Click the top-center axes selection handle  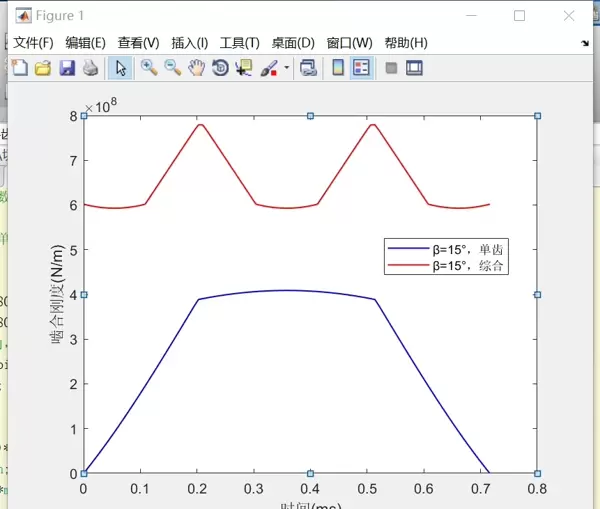(311, 116)
